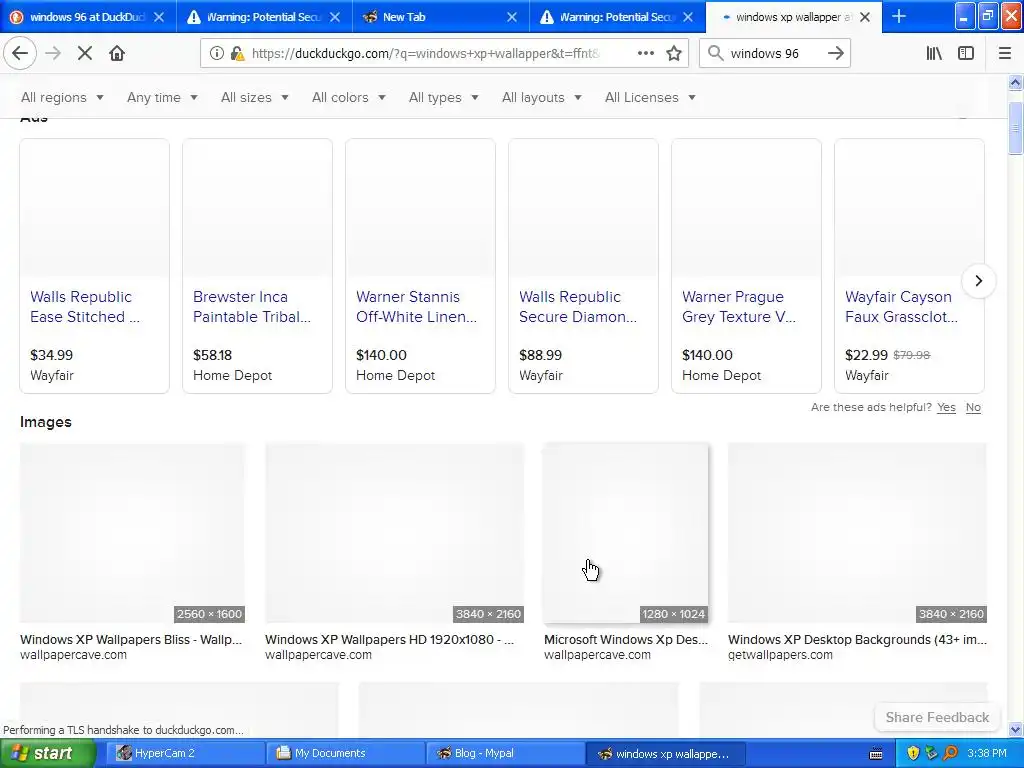The height and width of the screenshot is (768, 1024).
Task: Open the getwallpapers.com 3840 × 2160 thumbnail
Action: (x=857, y=533)
